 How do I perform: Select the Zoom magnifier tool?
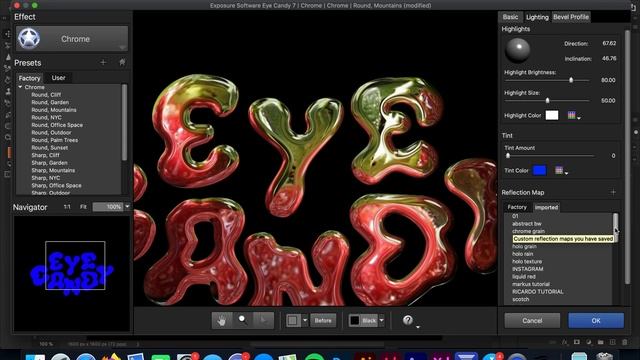click(x=242, y=320)
